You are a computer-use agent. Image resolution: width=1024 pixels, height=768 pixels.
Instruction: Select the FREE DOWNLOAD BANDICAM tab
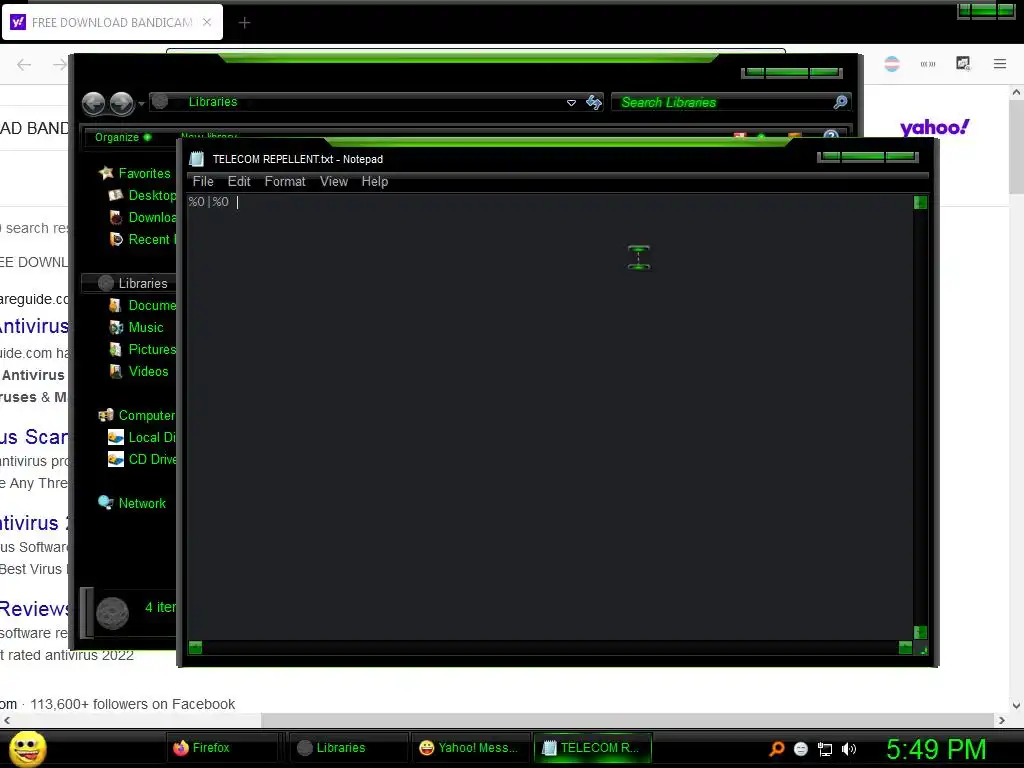(112, 22)
